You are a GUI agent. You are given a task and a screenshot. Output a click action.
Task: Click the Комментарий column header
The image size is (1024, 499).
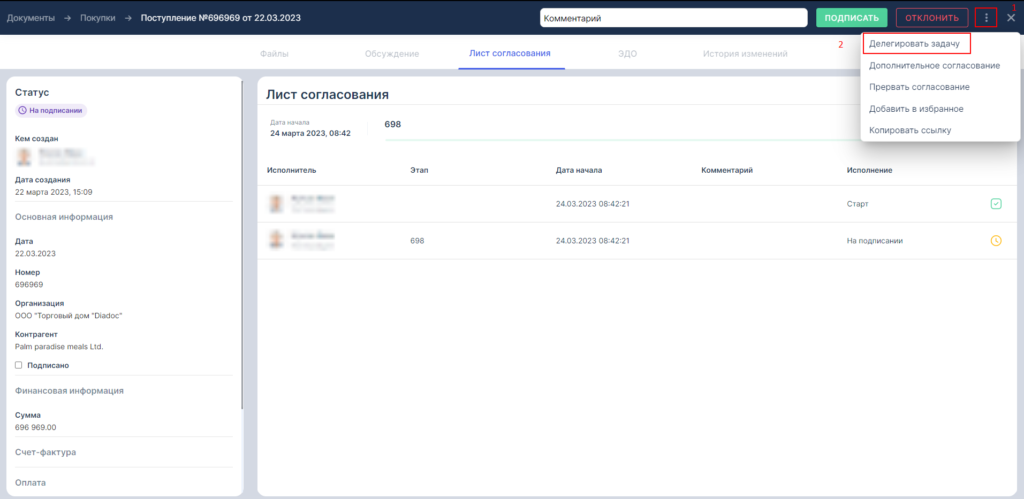[x=728, y=170]
